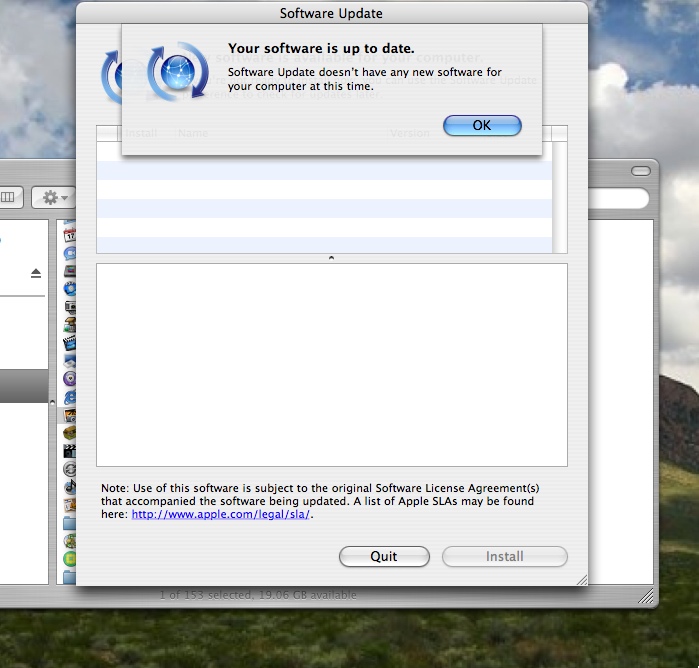This screenshot has height=668, width=699.
Task: Toggle the Finder toolbar with the pill button
Action: 641,171
